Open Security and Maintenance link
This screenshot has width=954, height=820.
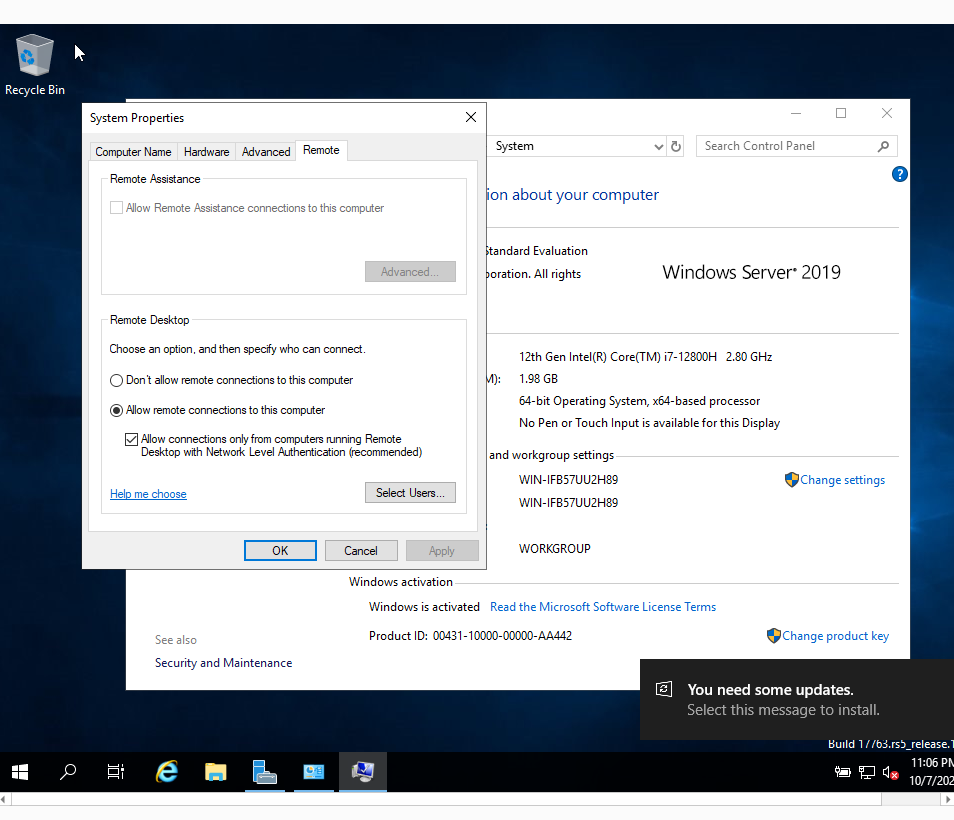(x=223, y=662)
